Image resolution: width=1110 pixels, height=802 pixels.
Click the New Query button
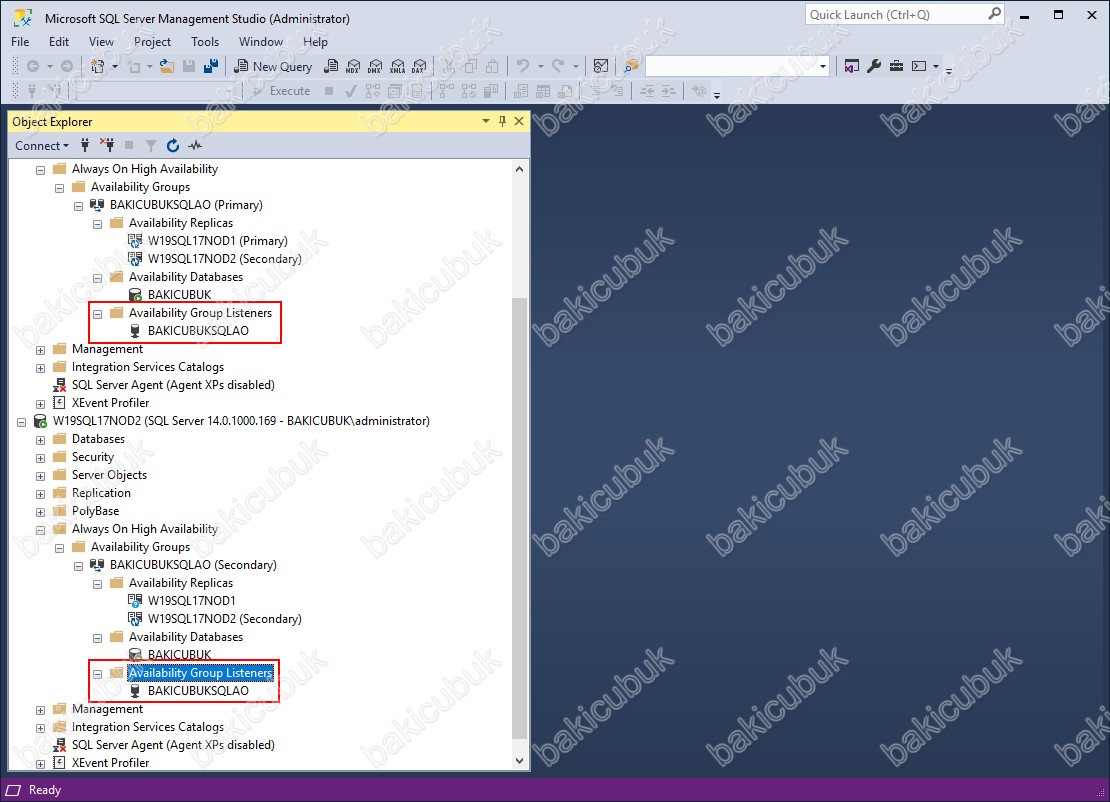pyautogui.click(x=273, y=66)
